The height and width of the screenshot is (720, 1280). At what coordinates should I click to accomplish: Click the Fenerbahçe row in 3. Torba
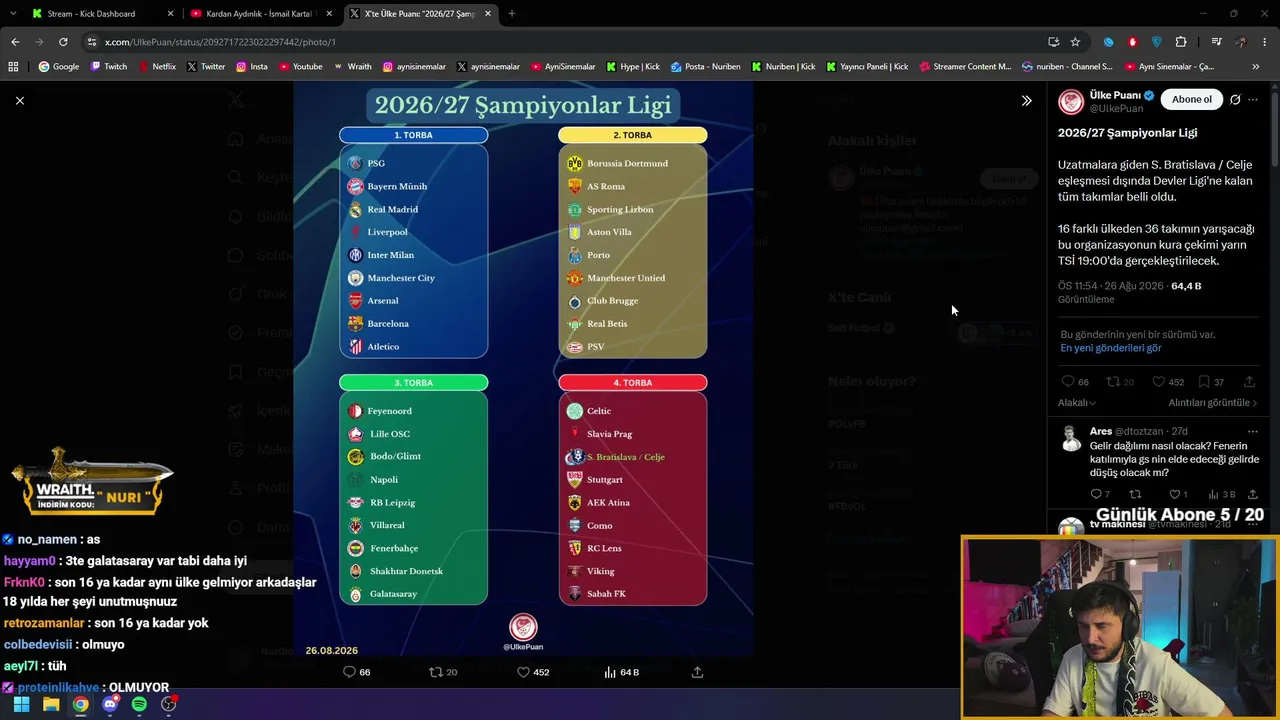tap(414, 548)
